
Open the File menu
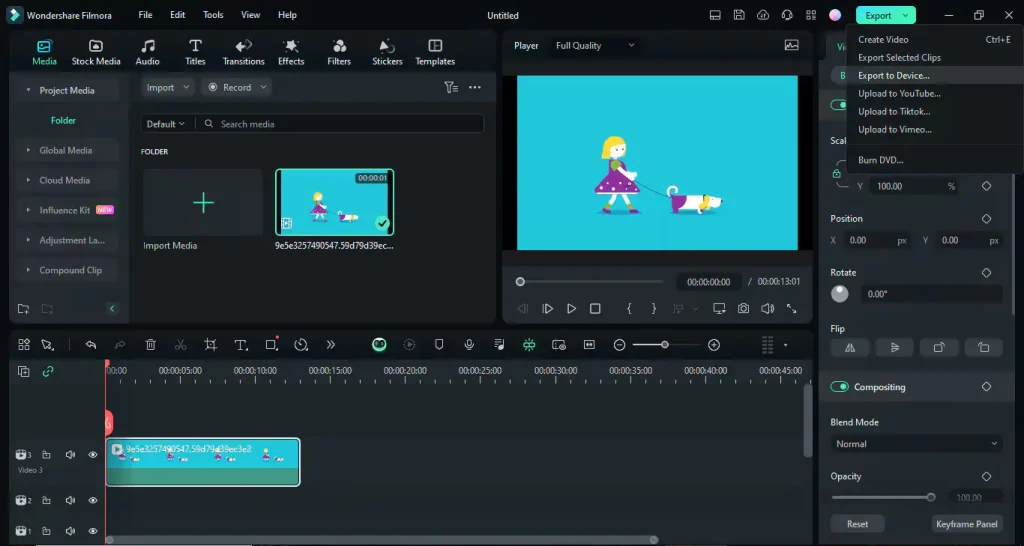145,14
